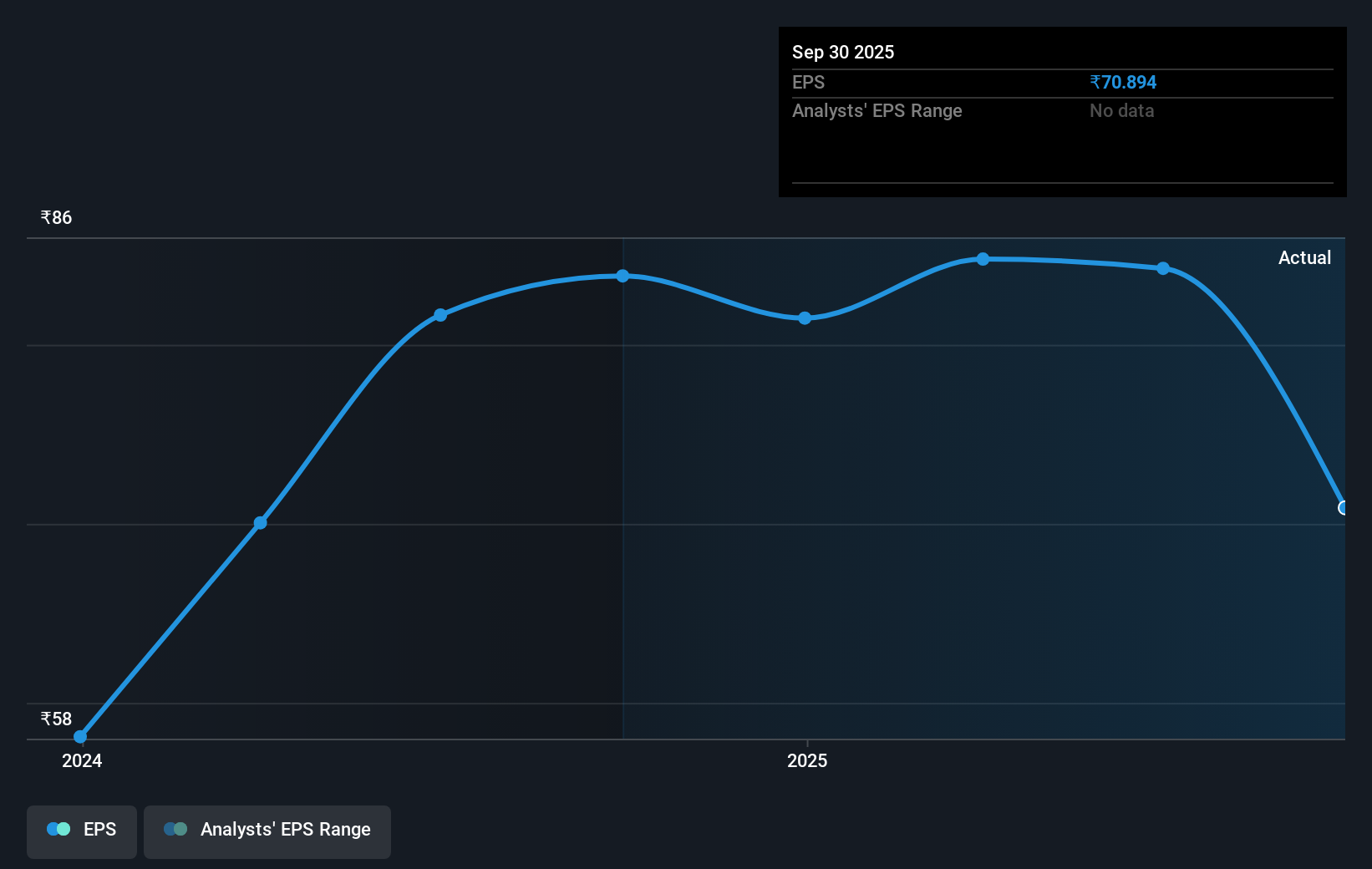The height and width of the screenshot is (869, 1372).
Task: Select the final data point at chart edge
Action: click(x=1343, y=507)
